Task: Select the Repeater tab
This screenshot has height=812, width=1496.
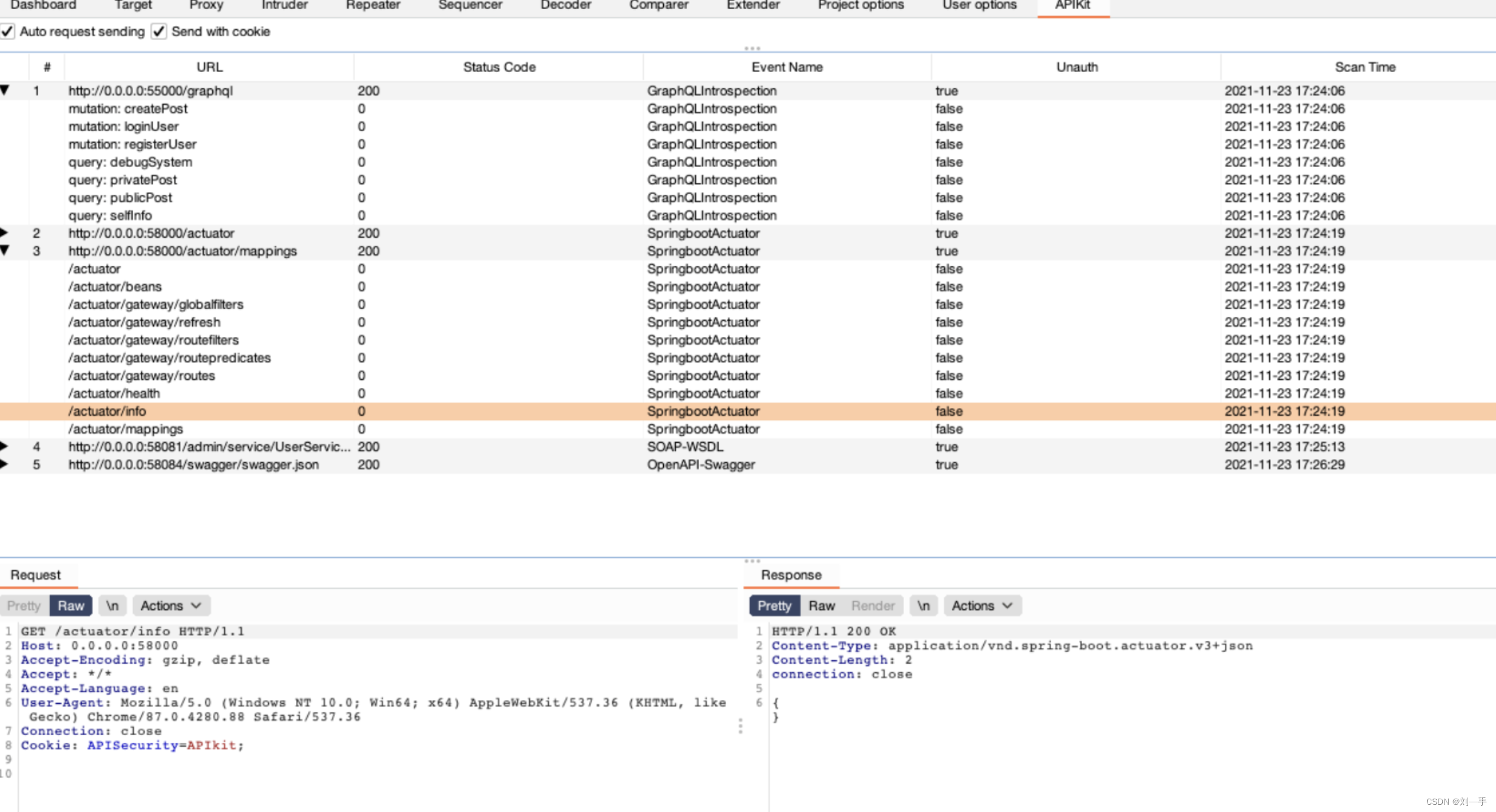Action: coord(370,5)
